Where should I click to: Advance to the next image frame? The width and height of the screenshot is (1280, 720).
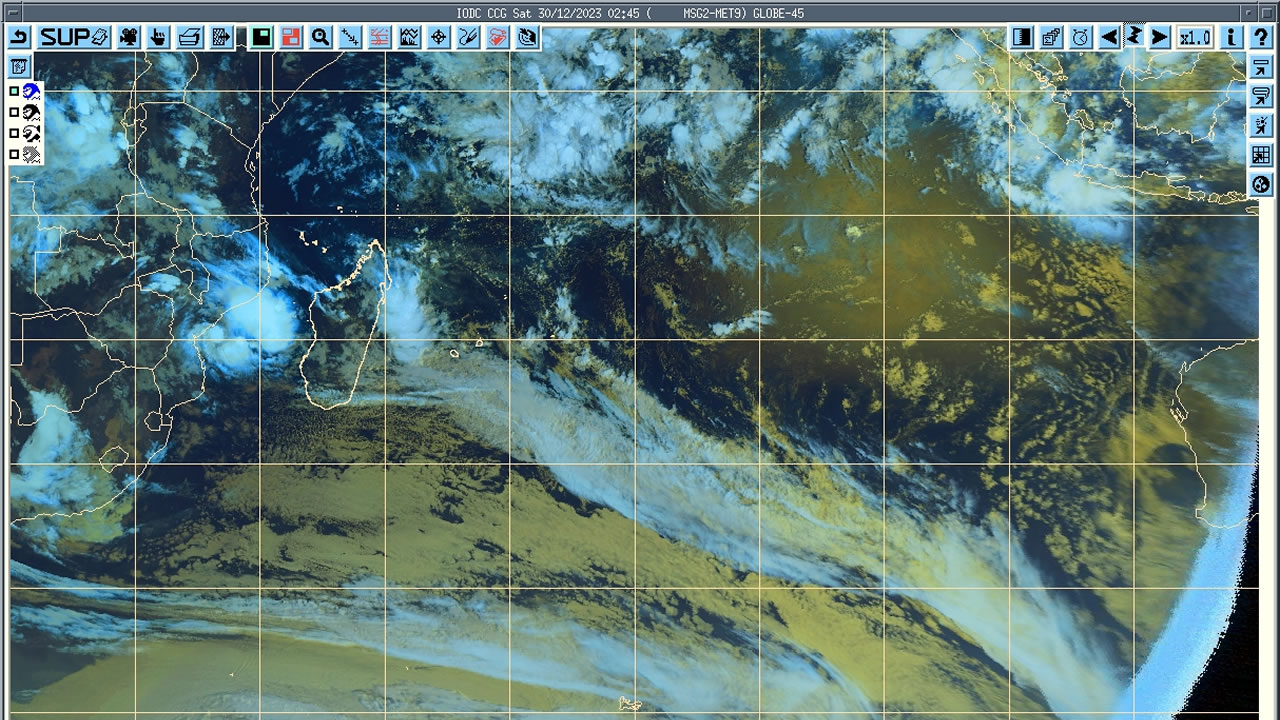(1159, 38)
